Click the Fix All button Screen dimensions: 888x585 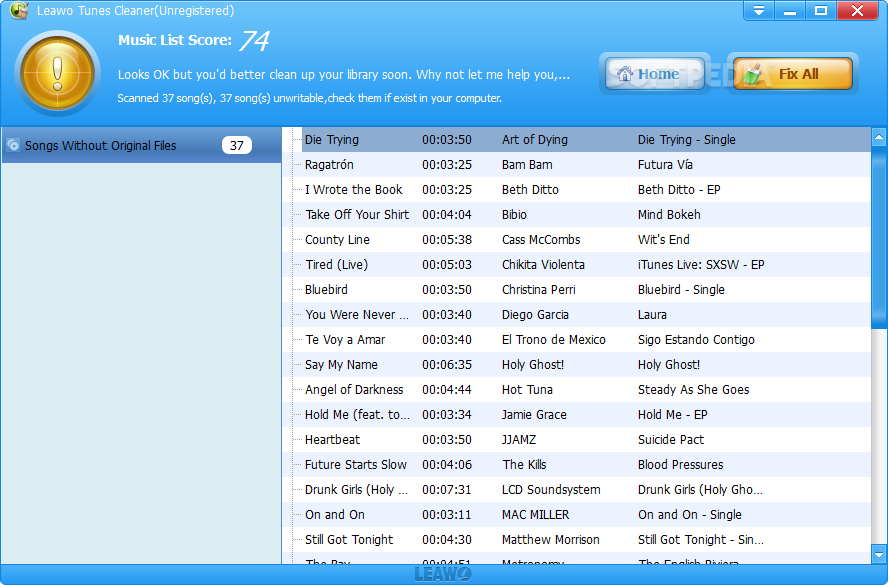[x=792, y=74]
